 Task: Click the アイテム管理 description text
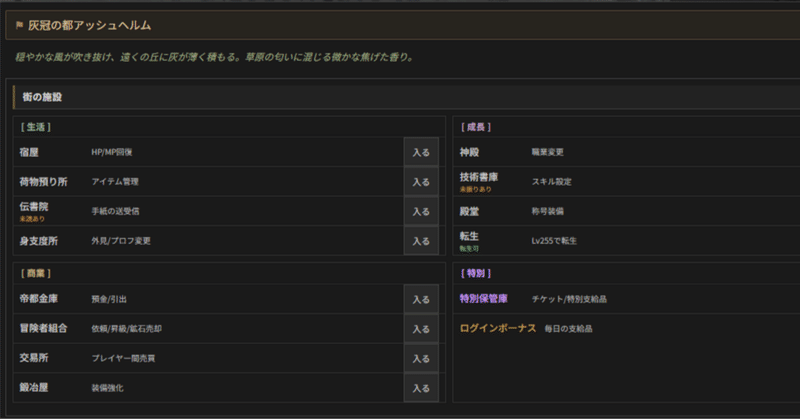coord(115,182)
